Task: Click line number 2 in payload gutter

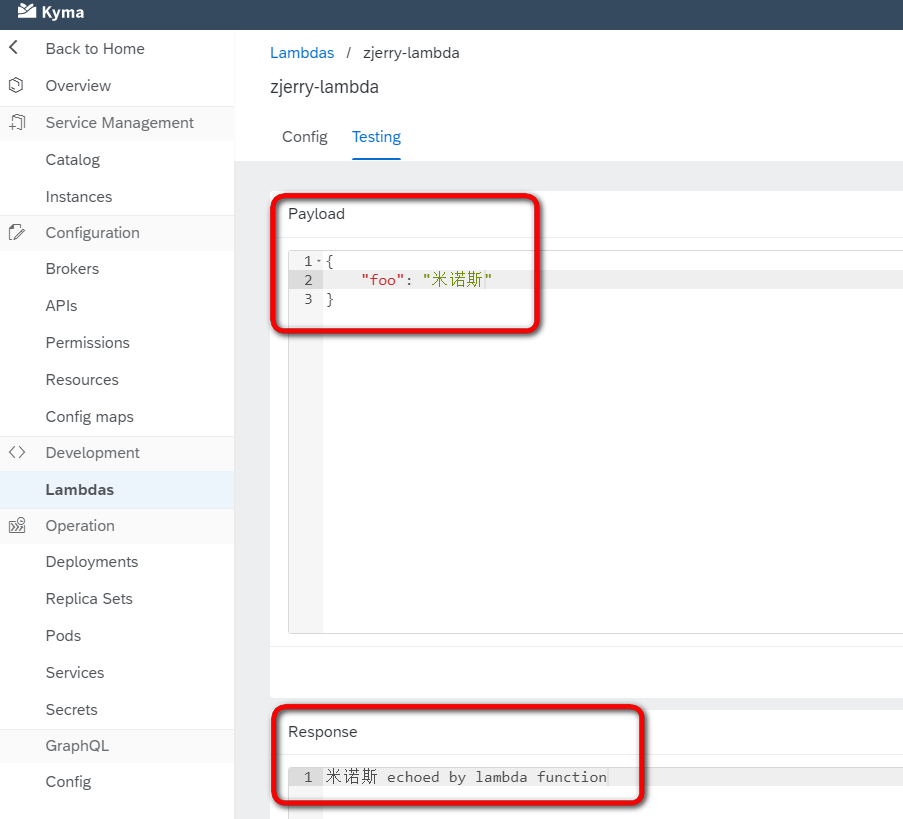Action: [308, 280]
